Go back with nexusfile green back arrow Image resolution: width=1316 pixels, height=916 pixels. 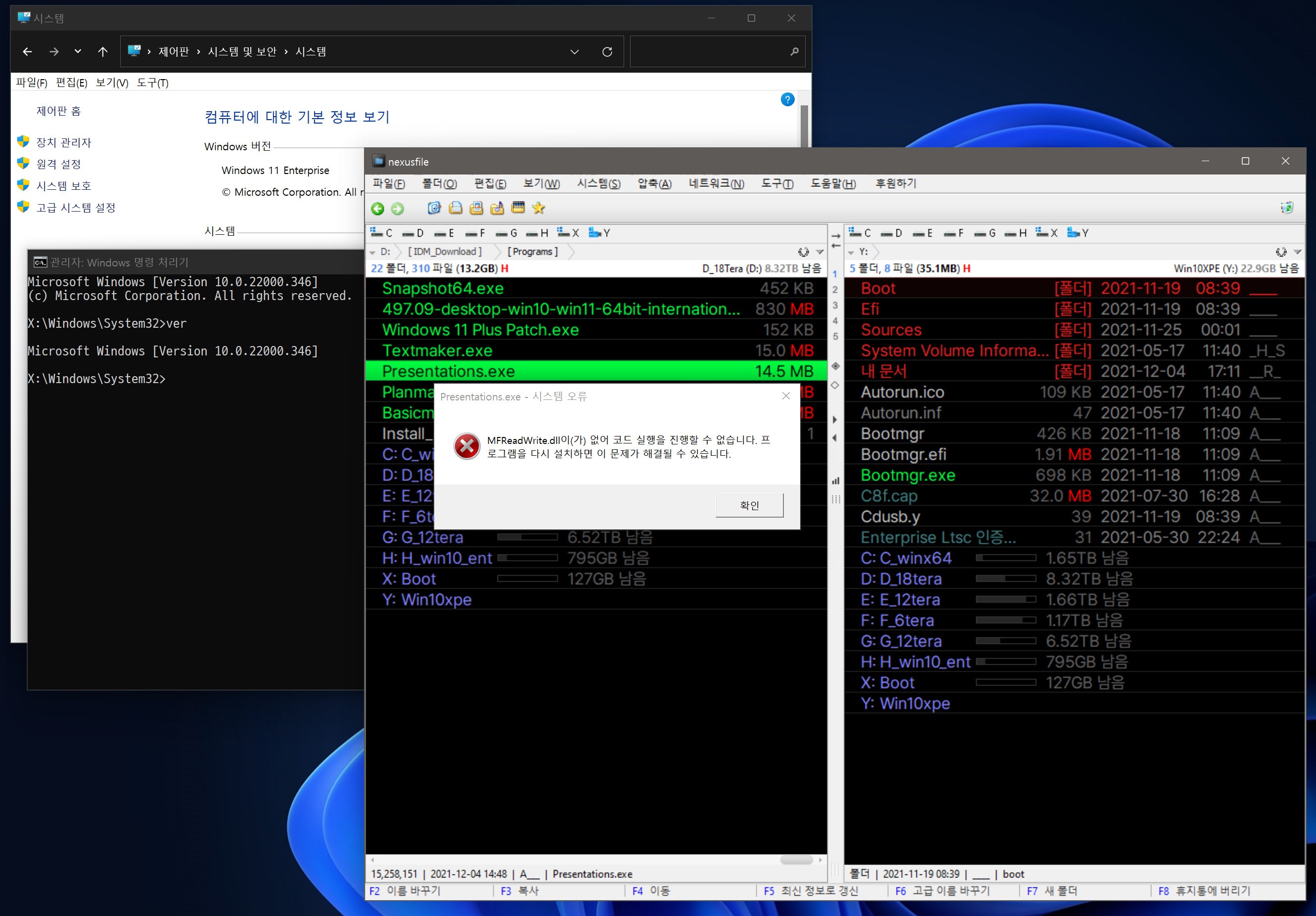click(x=377, y=209)
